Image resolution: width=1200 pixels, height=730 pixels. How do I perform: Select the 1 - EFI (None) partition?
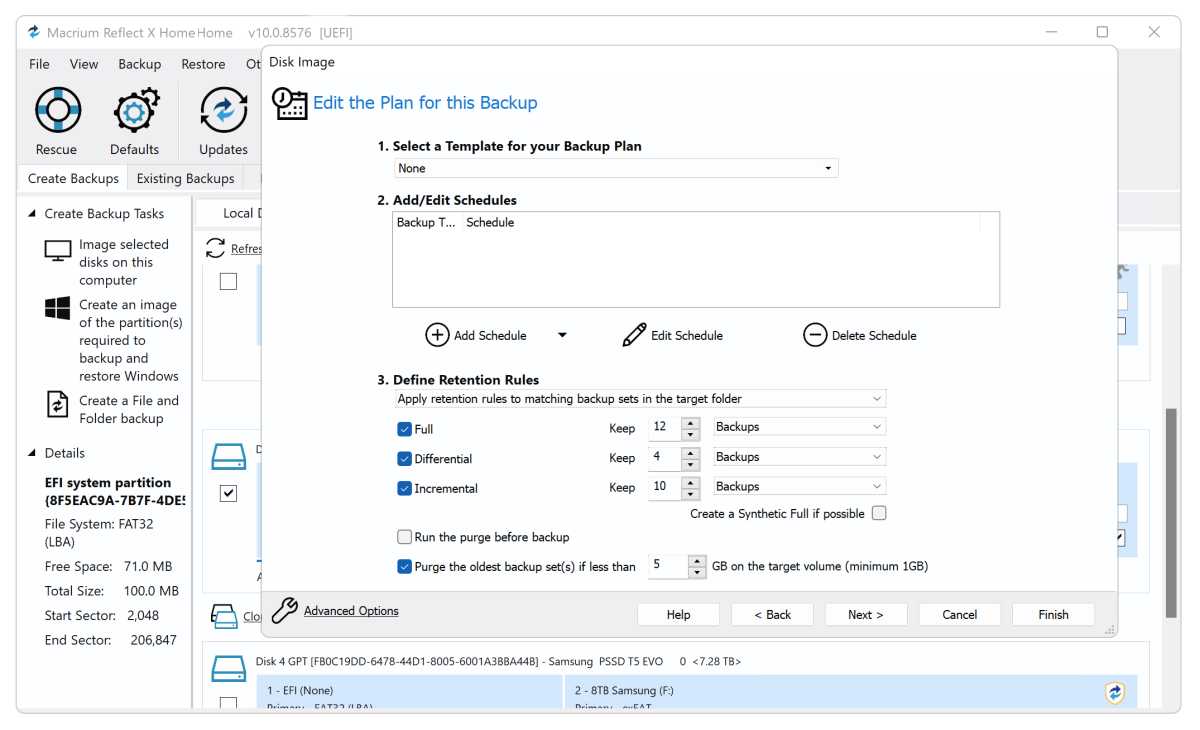coord(410,692)
